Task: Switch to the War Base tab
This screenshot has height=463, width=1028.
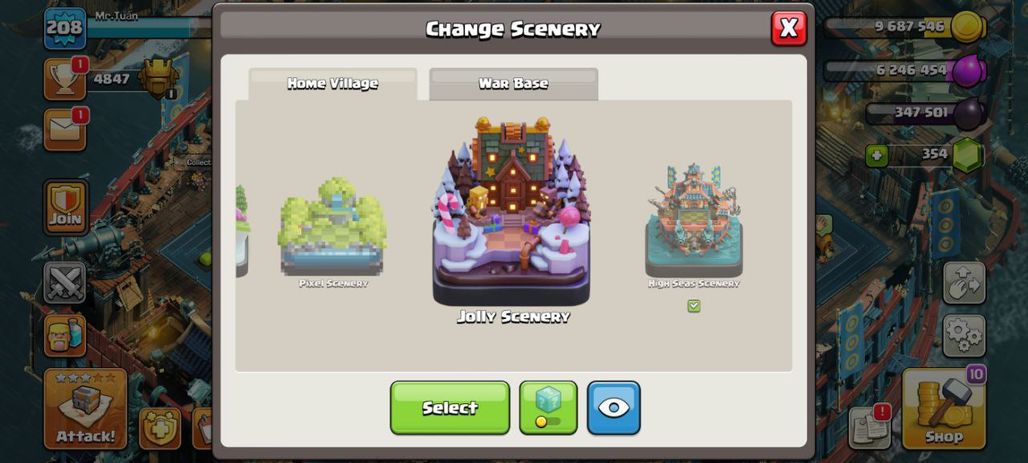Action: point(513,84)
